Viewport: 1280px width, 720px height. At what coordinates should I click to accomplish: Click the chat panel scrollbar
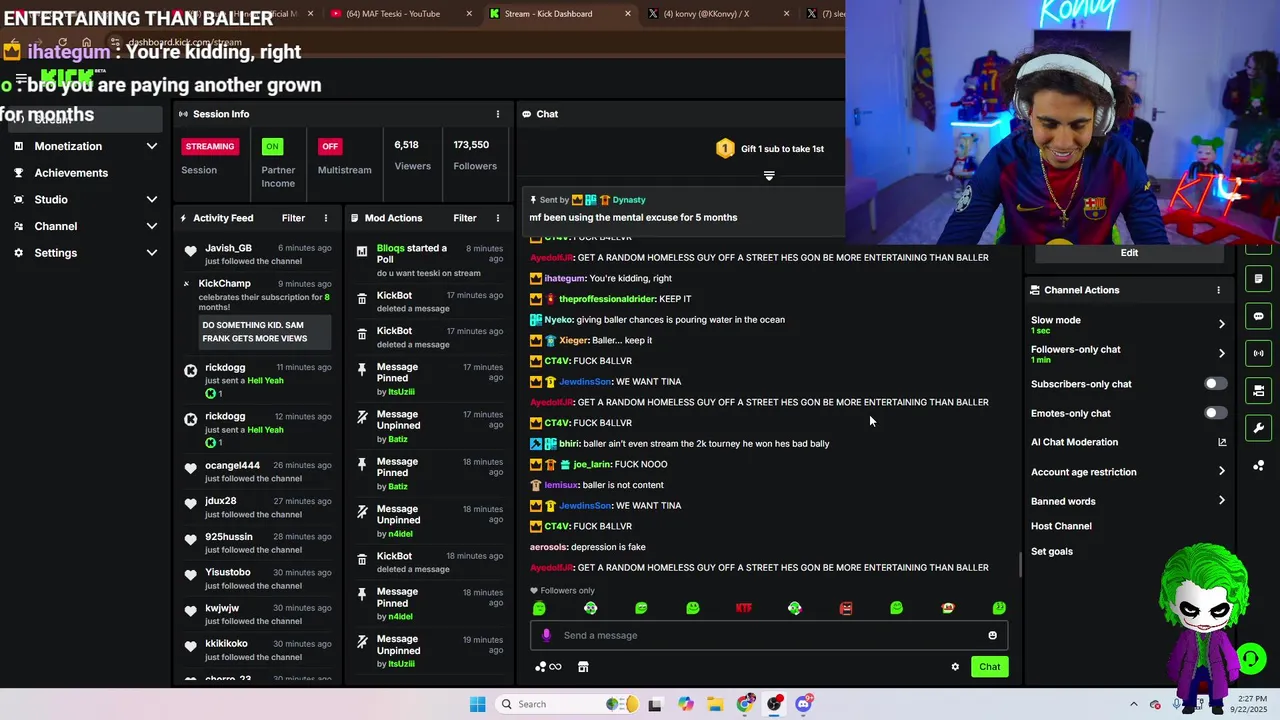click(1020, 565)
